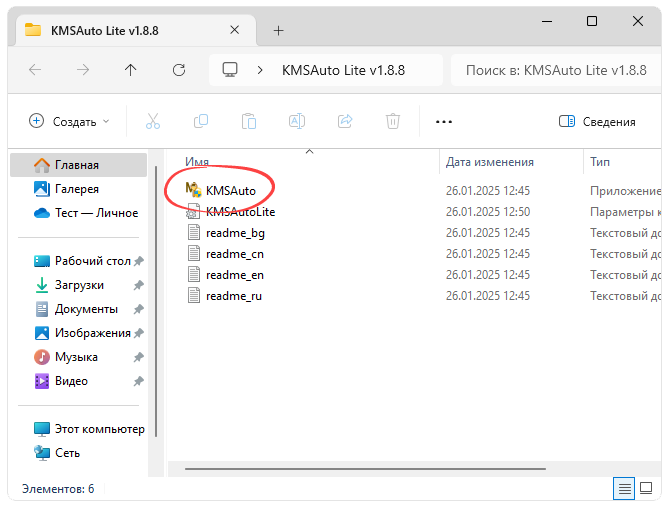Click the Delete trash bin icon

[x=393, y=121]
